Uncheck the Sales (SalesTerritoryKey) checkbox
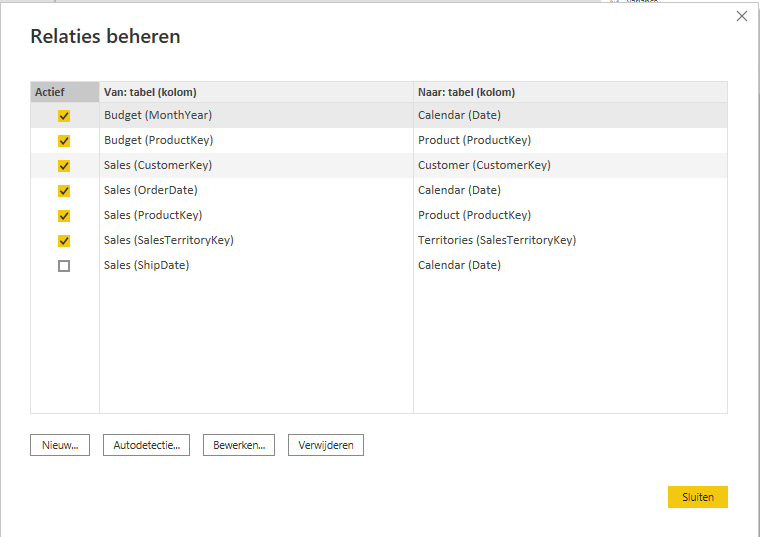760x537 pixels. click(64, 241)
